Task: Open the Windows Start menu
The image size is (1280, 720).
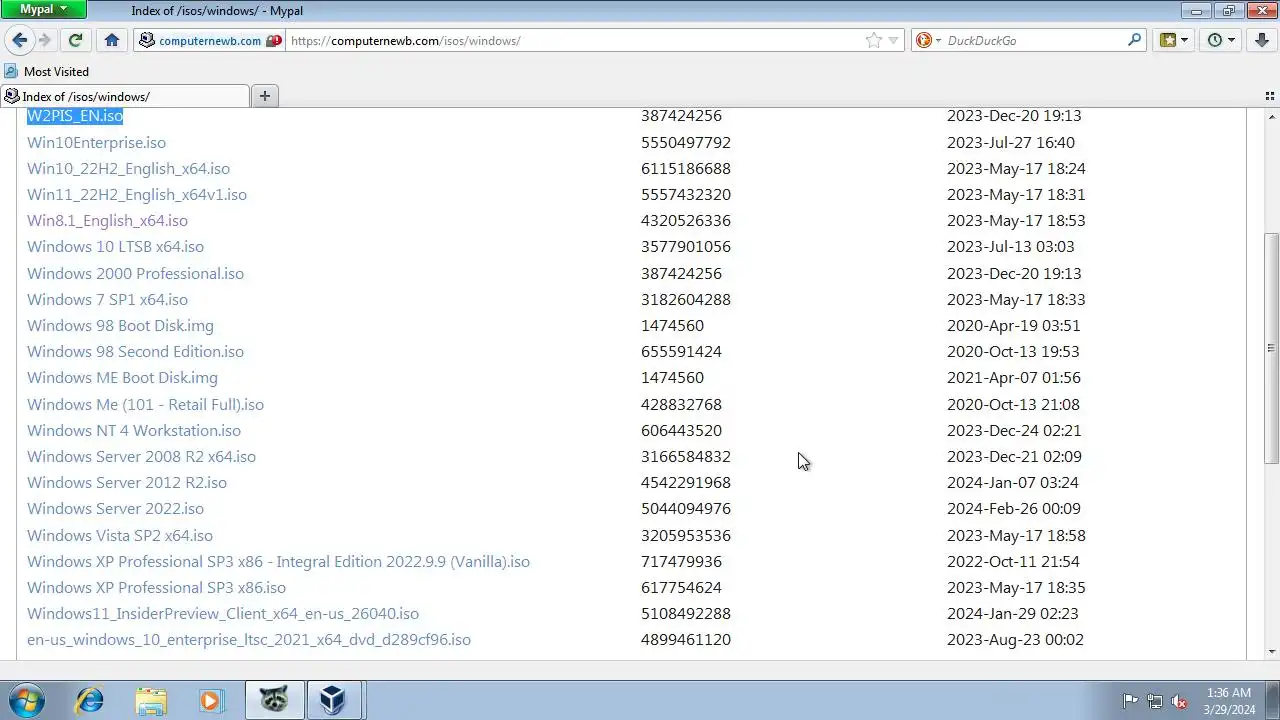Action: [27, 700]
